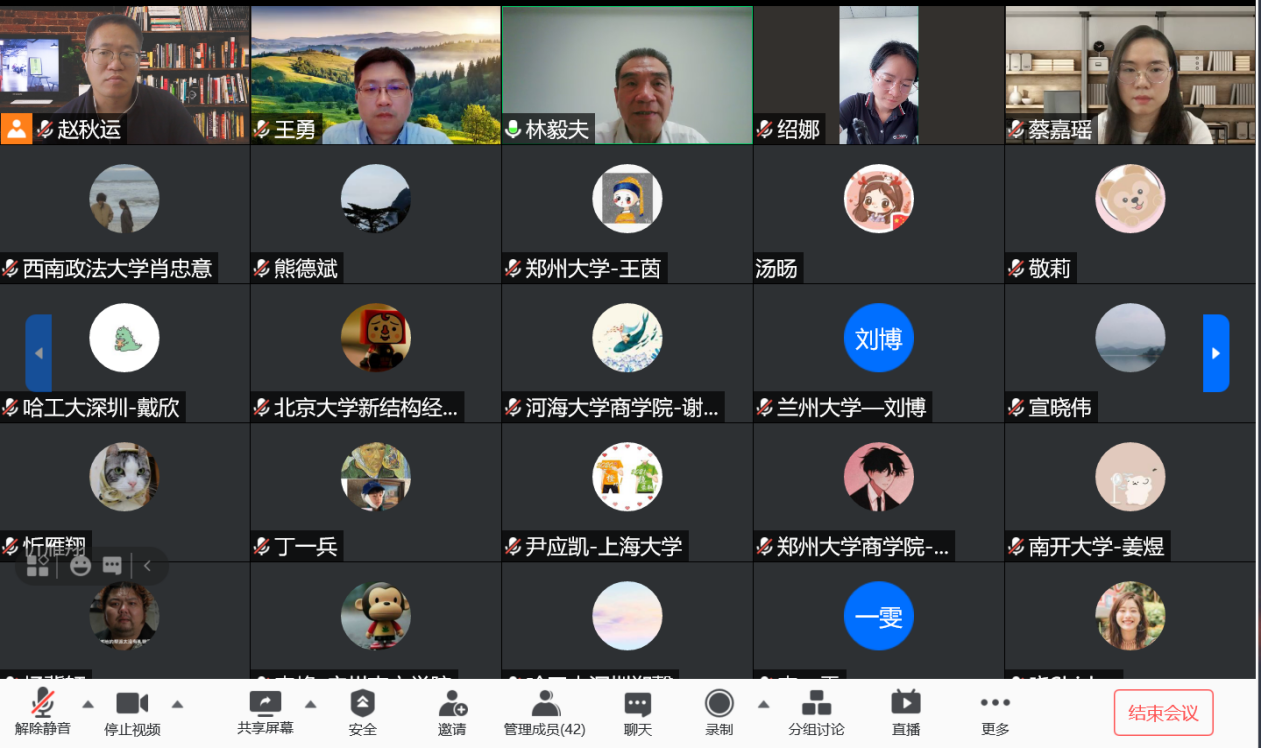
Task: Select 王勇 video tile
Action: [x=375, y=75]
